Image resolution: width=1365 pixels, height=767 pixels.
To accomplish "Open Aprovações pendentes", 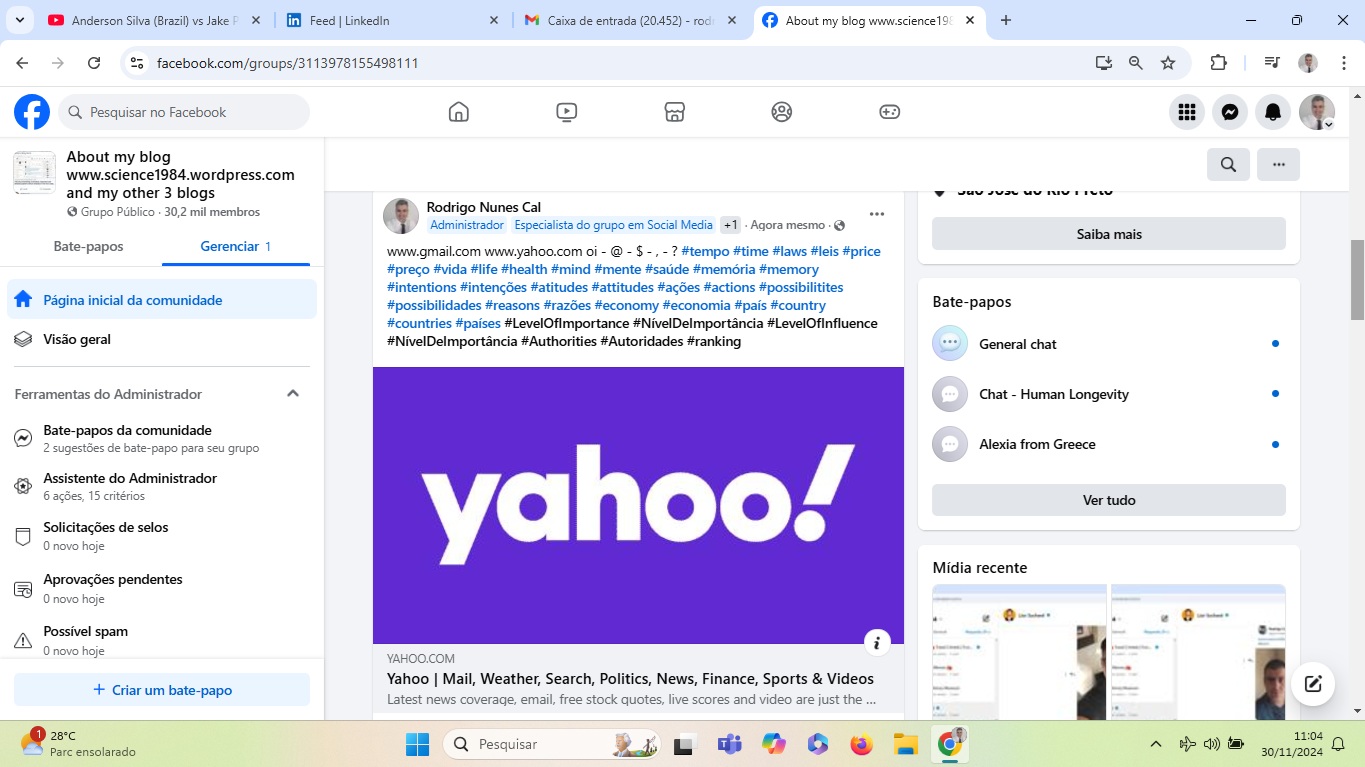I will pyautogui.click(x=162, y=588).
